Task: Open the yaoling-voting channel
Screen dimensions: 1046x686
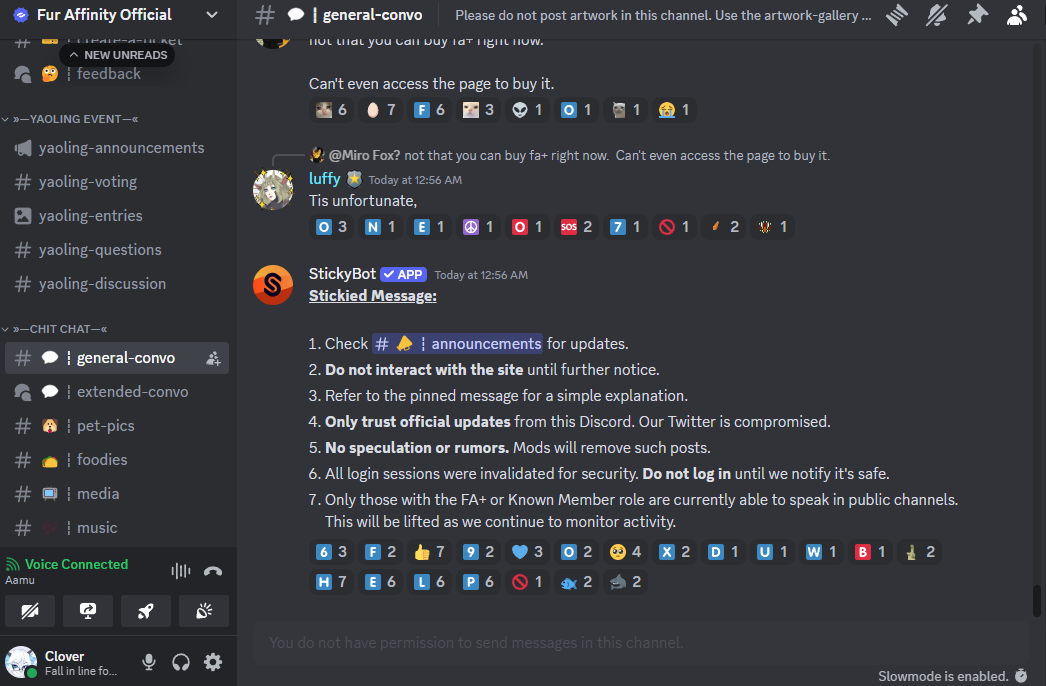Action: coord(117,182)
